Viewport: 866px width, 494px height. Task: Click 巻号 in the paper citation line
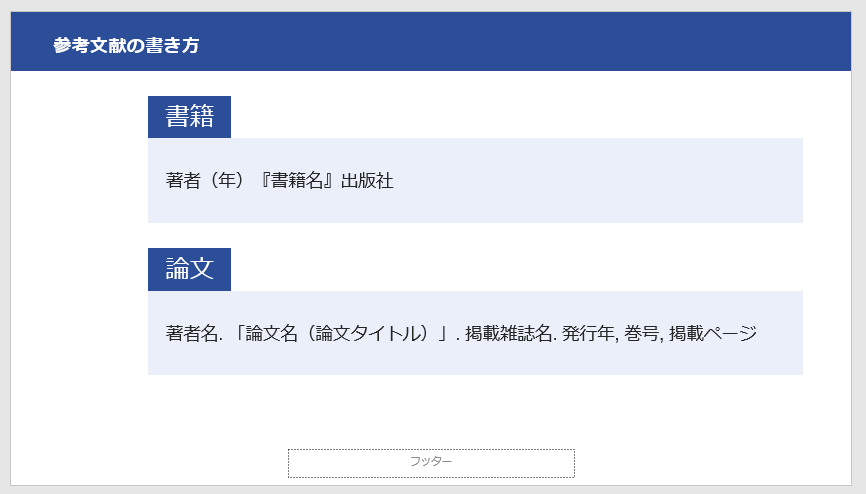(x=641, y=333)
